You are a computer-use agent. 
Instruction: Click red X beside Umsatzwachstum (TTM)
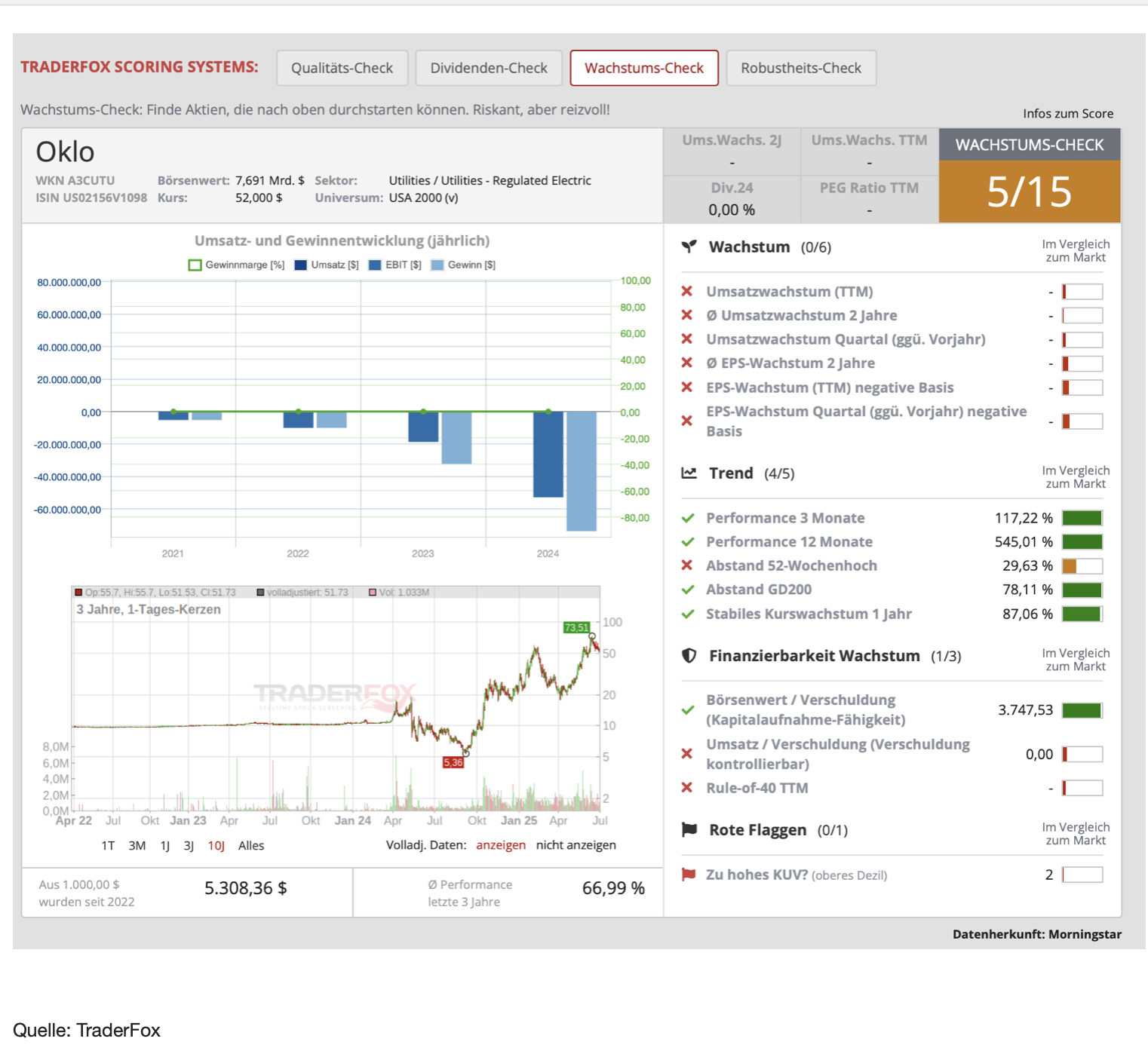click(687, 292)
